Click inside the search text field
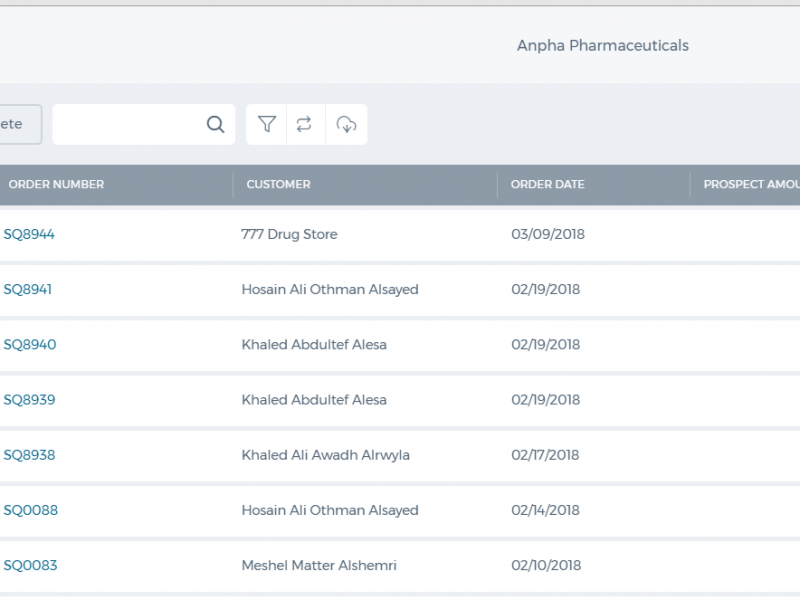The height and width of the screenshot is (600, 800). pyautogui.click(x=128, y=124)
